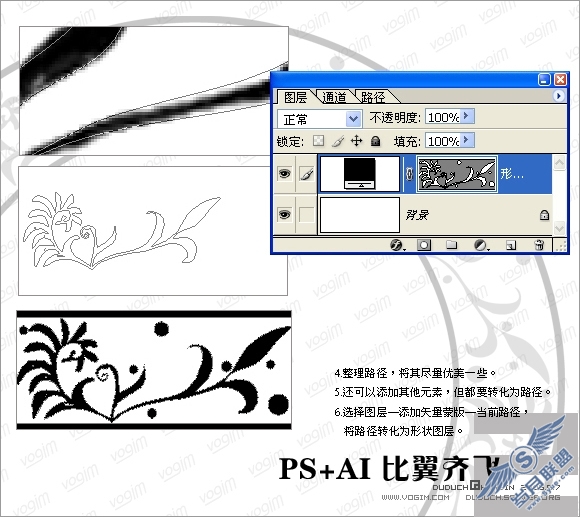
Task: Click the add layer style icon
Action: click(397, 245)
